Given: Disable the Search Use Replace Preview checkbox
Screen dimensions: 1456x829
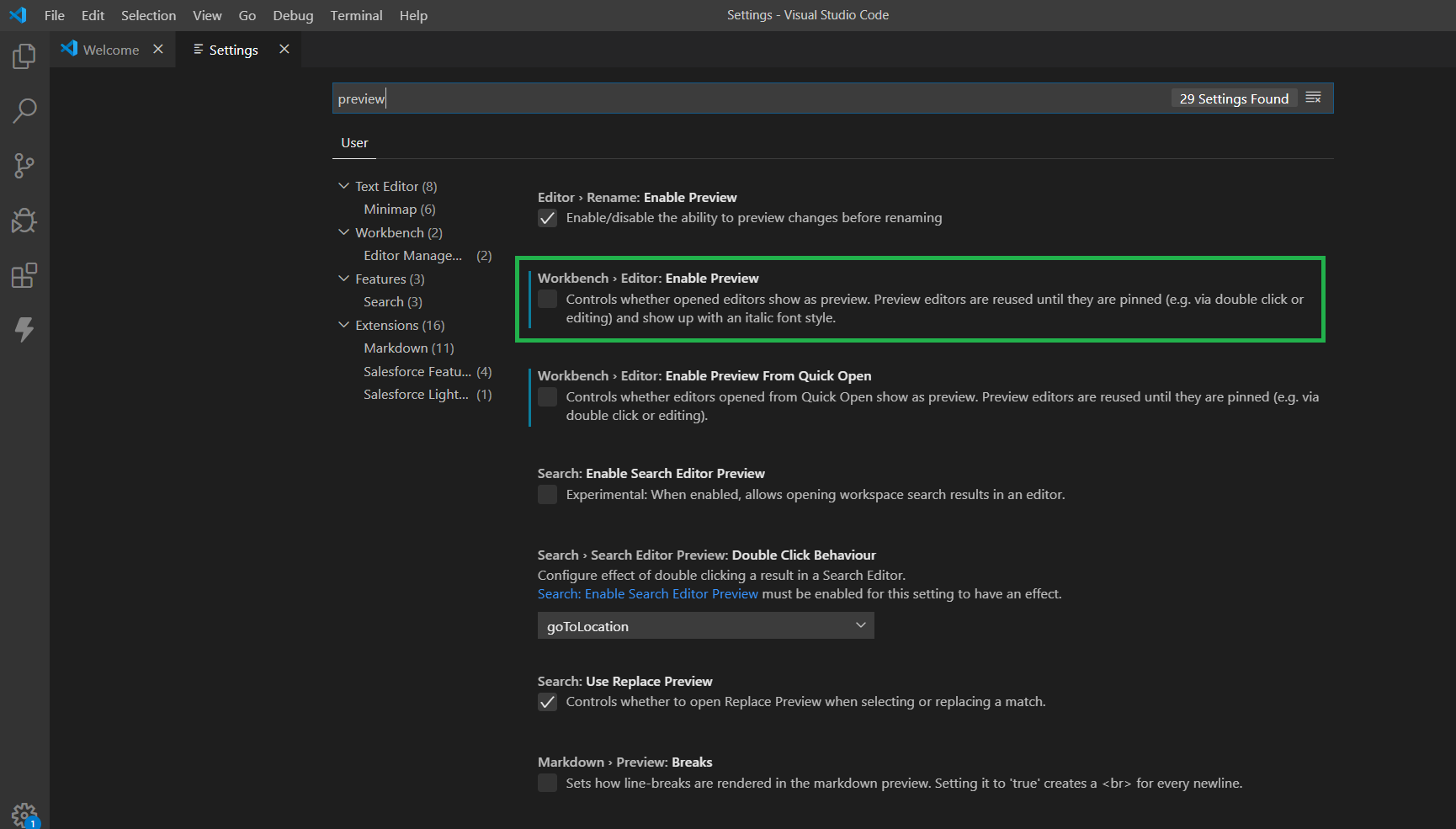Looking at the screenshot, I should click(x=547, y=701).
